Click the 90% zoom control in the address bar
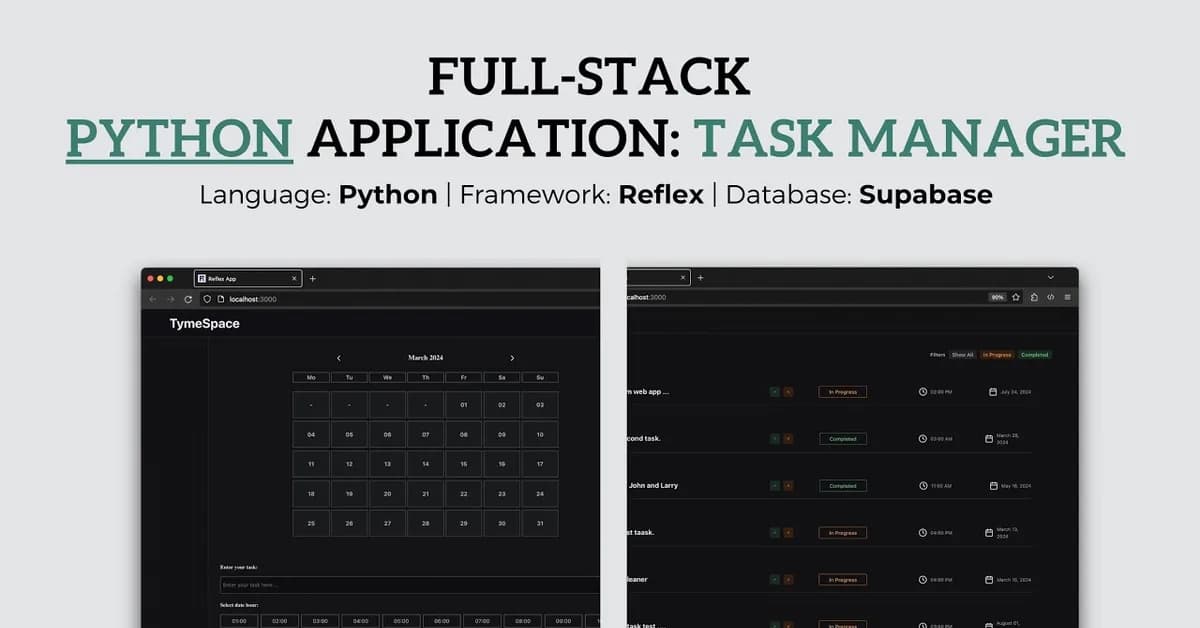 coord(997,297)
